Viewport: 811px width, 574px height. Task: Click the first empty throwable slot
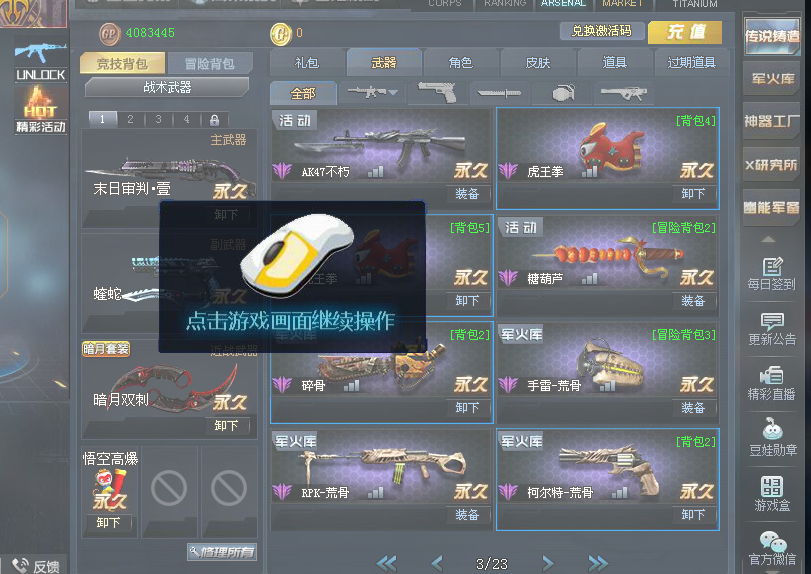coord(169,488)
